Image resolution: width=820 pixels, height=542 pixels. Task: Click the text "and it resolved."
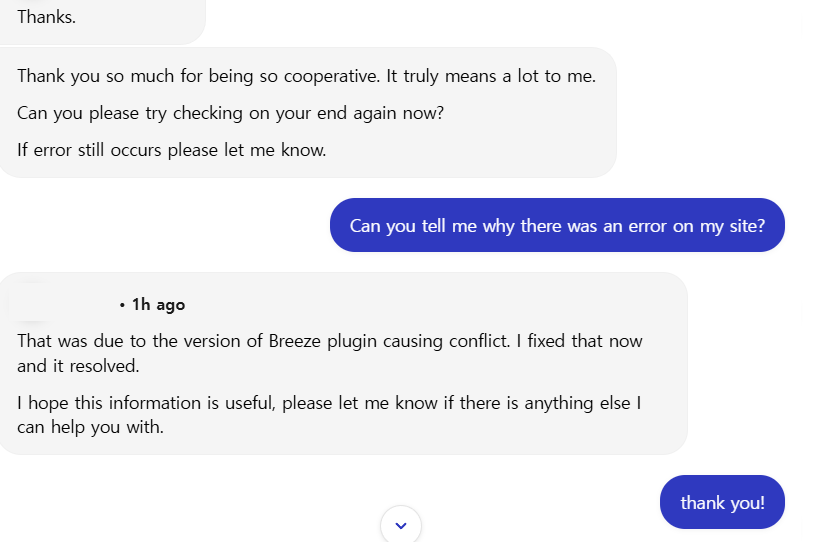tap(78, 366)
